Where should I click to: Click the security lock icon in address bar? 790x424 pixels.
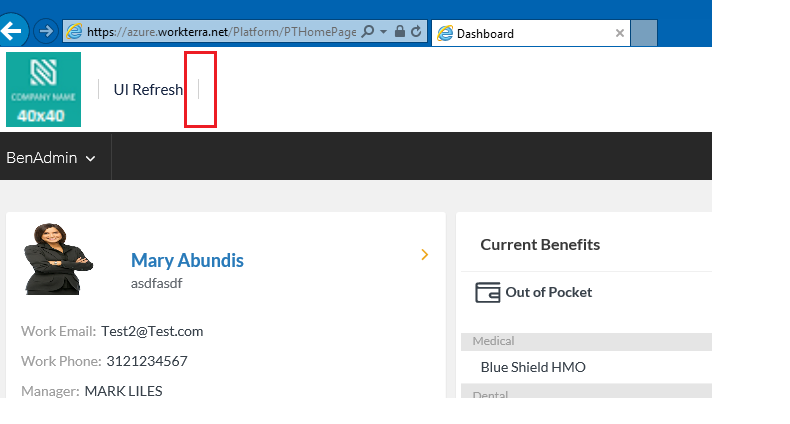400,32
